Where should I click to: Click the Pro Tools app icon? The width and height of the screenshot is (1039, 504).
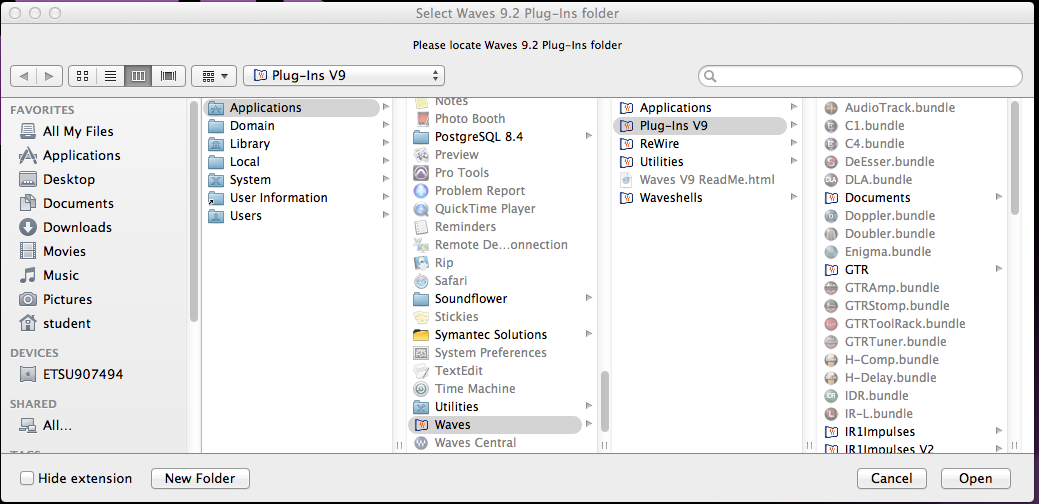[x=421, y=173]
